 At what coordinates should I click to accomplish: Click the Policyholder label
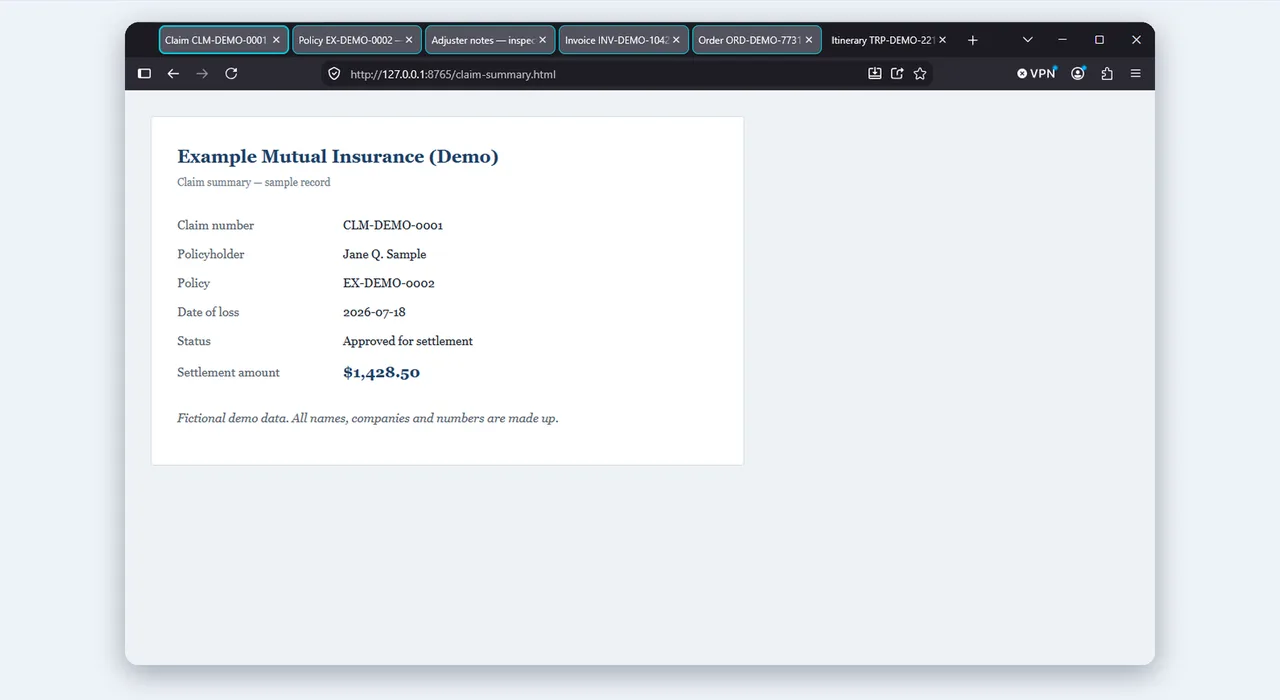point(211,254)
